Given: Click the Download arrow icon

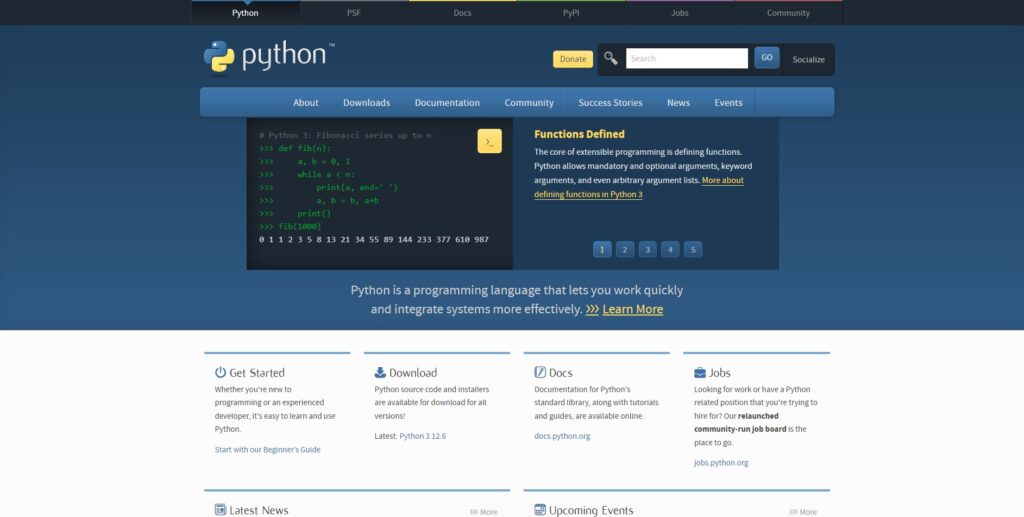Looking at the screenshot, I should coord(380,372).
